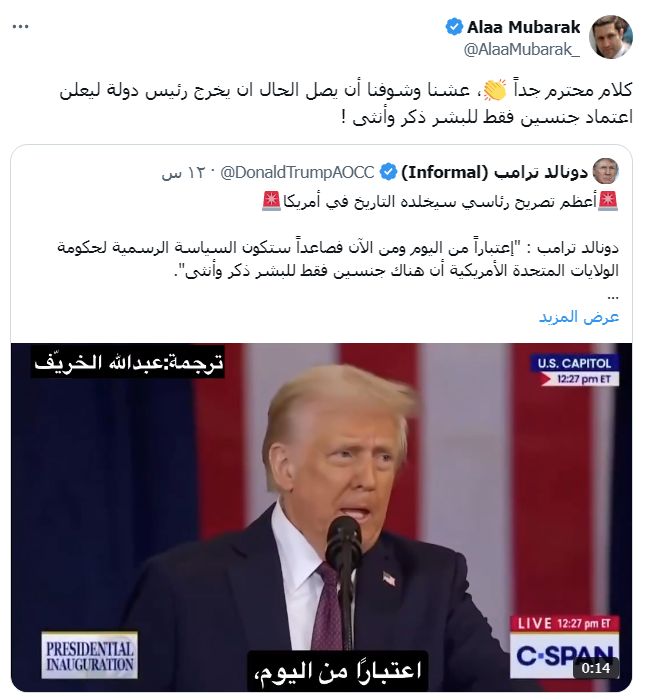Click the main tweet text starting كلام محترم
This screenshot has width=646, height=700.
pos(346,104)
